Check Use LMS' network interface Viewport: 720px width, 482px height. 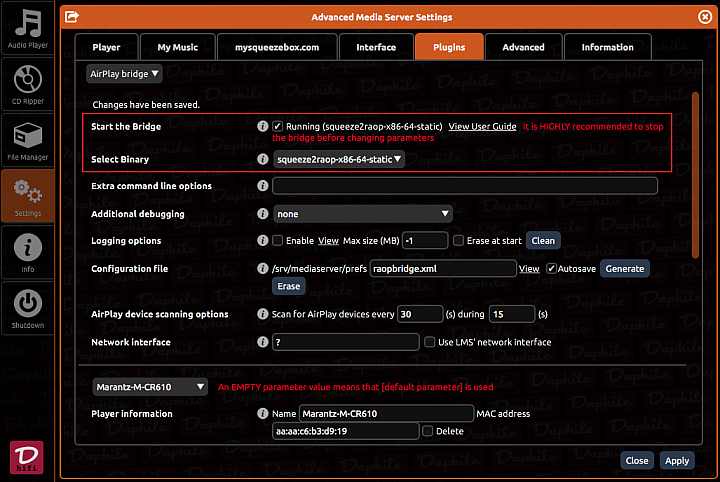tap(429, 342)
